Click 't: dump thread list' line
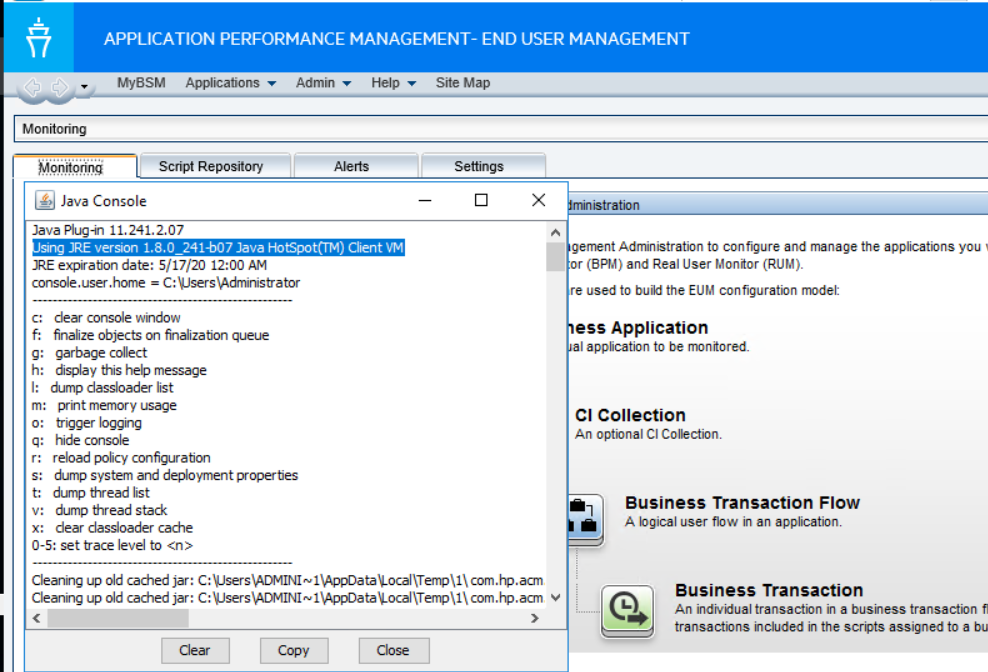The image size is (988, 672). [x=91, y=493]
